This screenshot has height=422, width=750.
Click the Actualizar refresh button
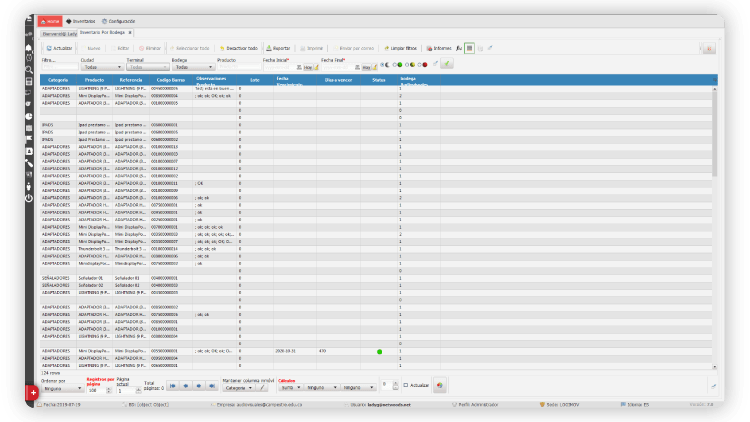[59, 48]
